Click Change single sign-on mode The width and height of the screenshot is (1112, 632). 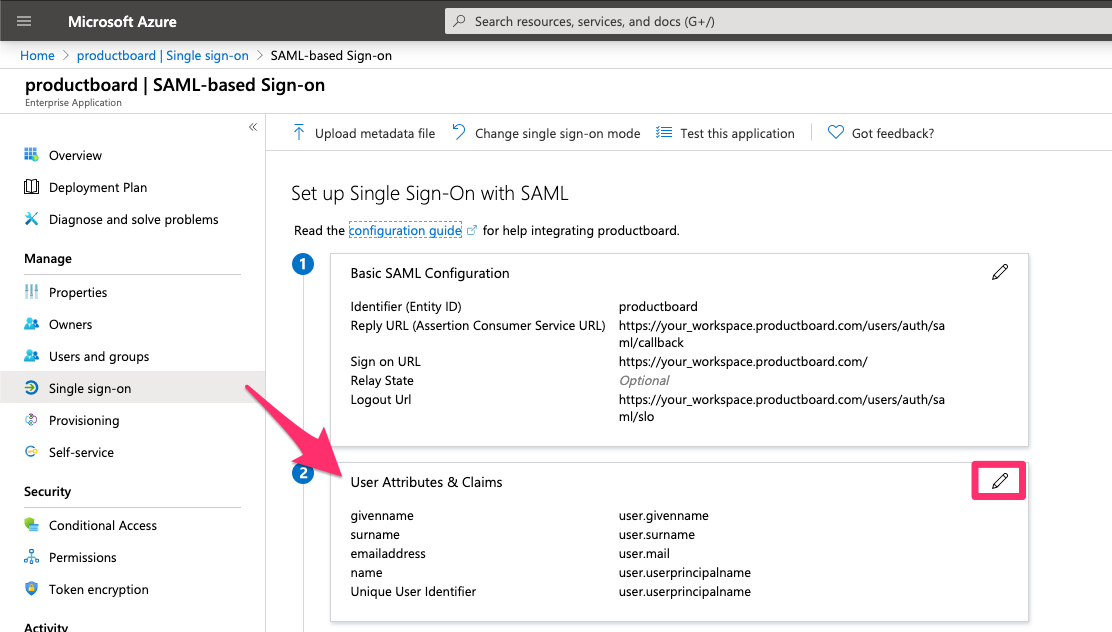tap(557, 133)
